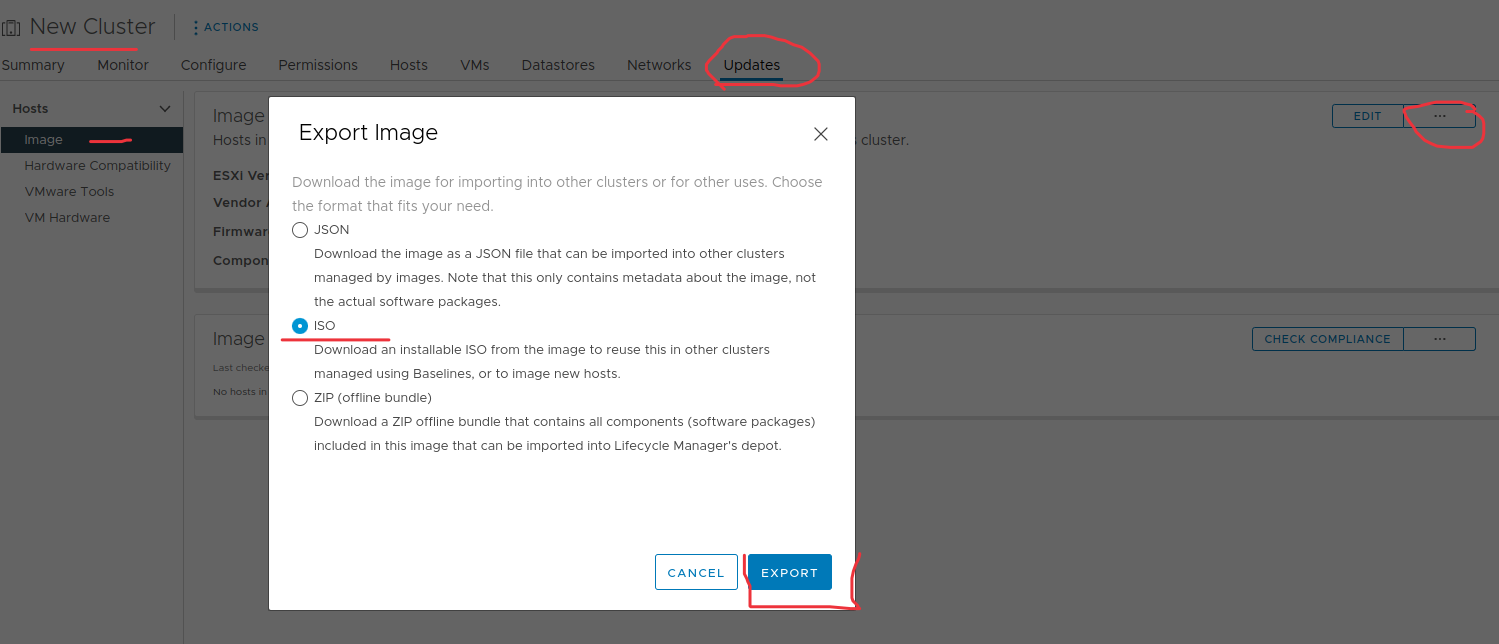This screenshot has height=644, width=1499.
Task: Open the Networks tab
Action: 658,64
